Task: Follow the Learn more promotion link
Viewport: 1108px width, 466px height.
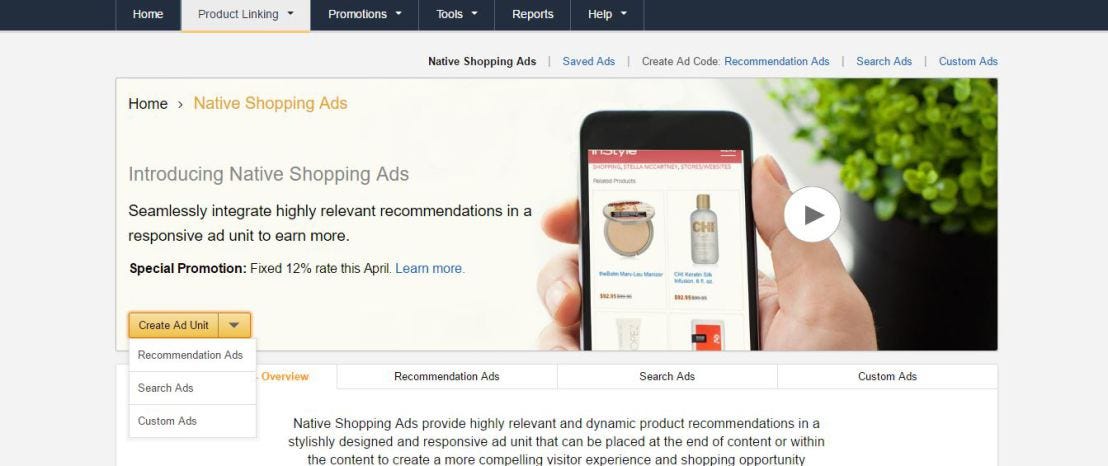Action: [430, 269]
